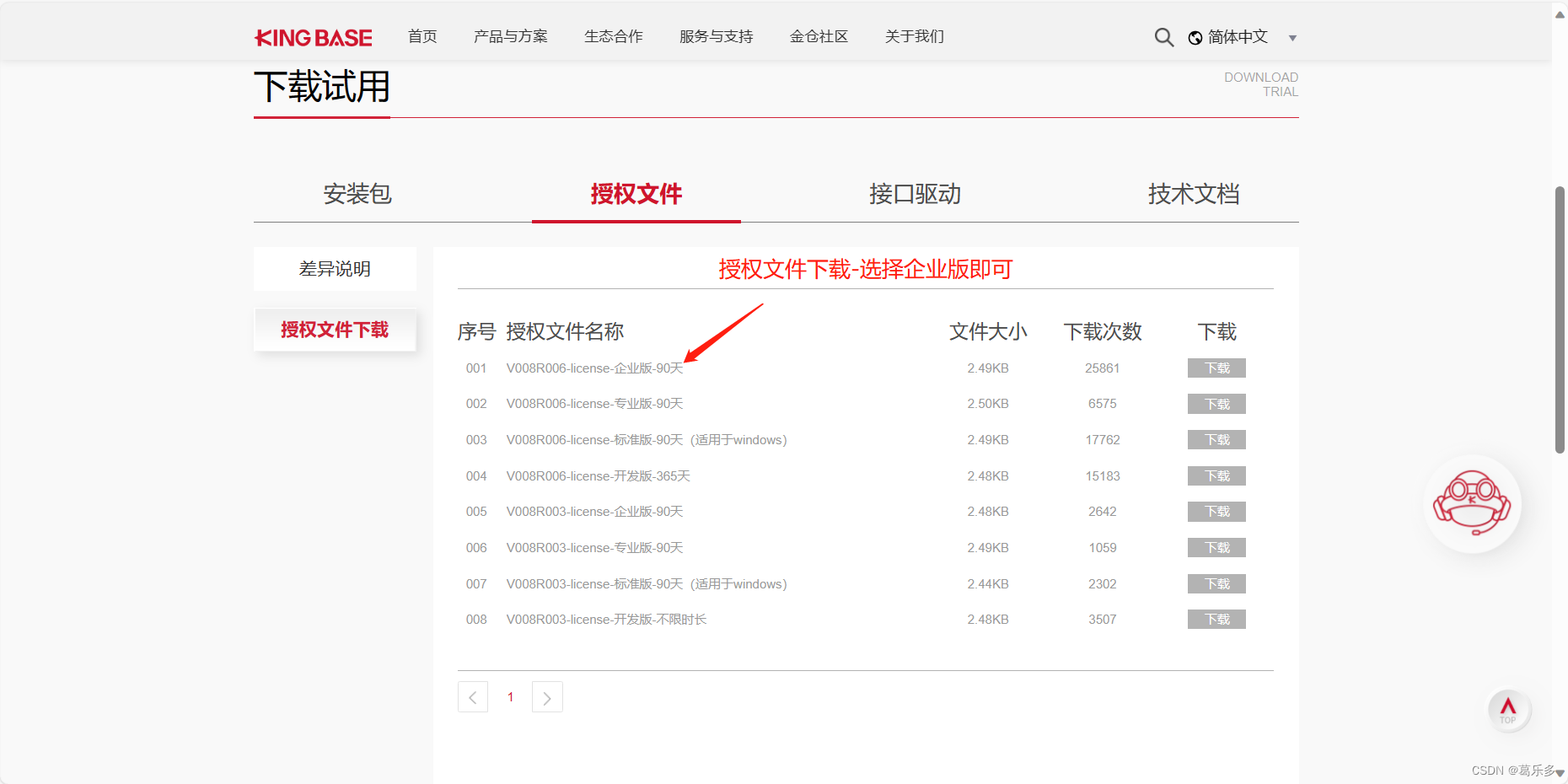Switch to the 安装包 tab
The height and width of the screenshot is (784, 1568).
[x=357, y=194]
